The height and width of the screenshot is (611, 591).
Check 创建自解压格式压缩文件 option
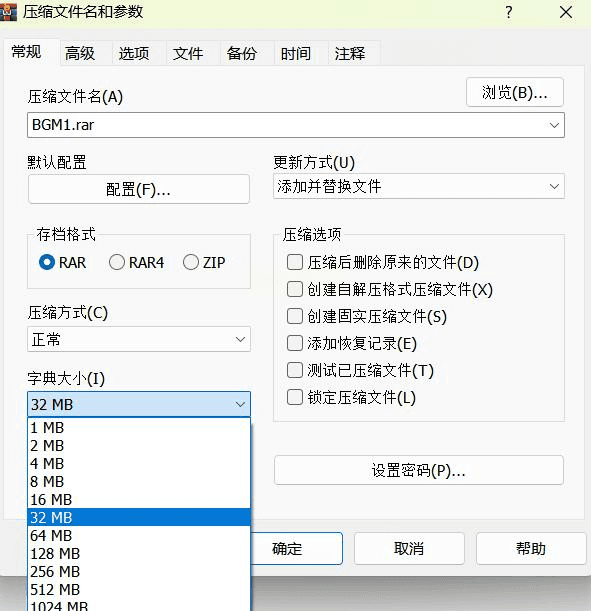(295, 289)
